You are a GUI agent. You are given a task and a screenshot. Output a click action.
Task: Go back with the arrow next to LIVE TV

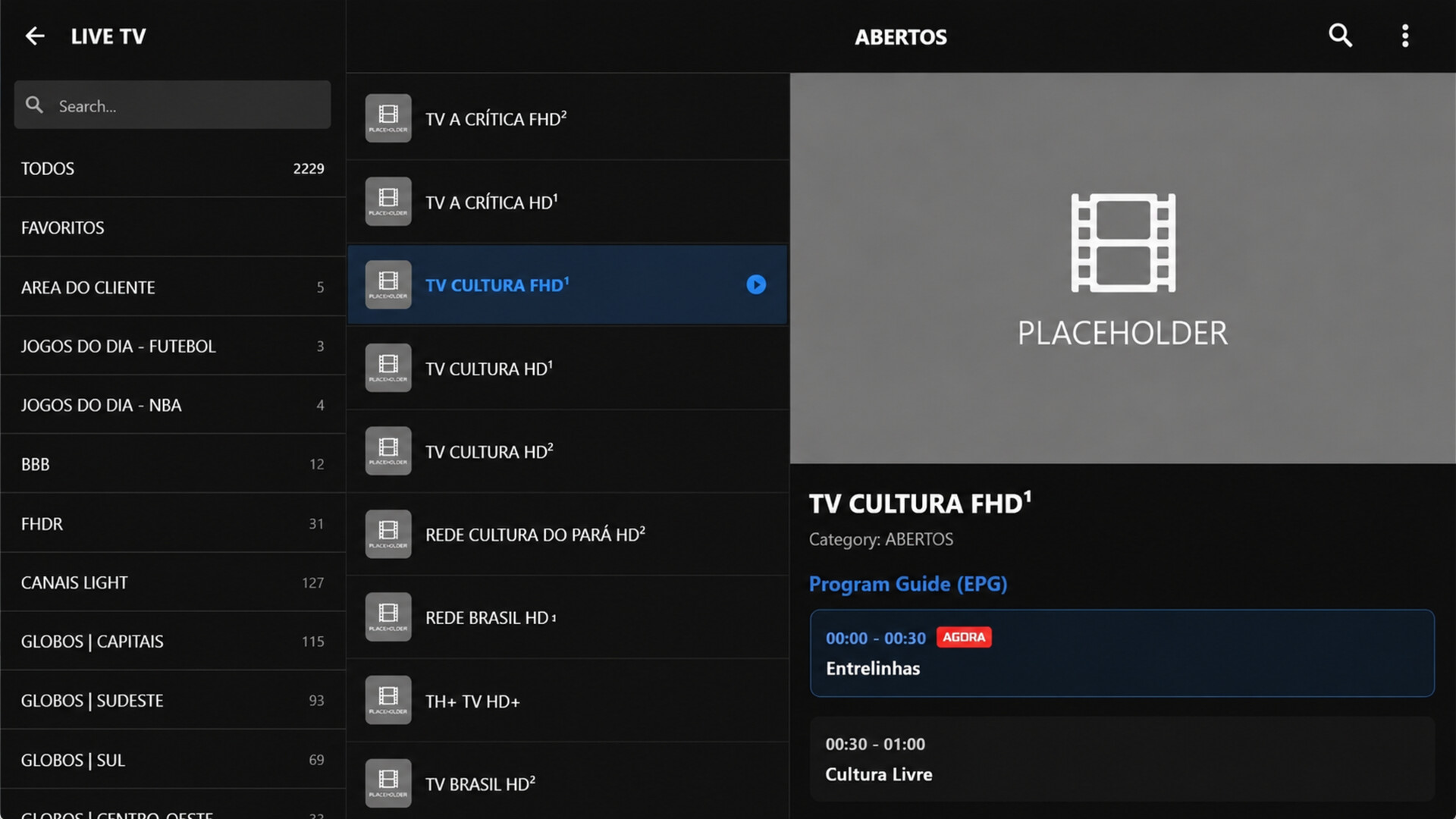click(x=35, y=36)
